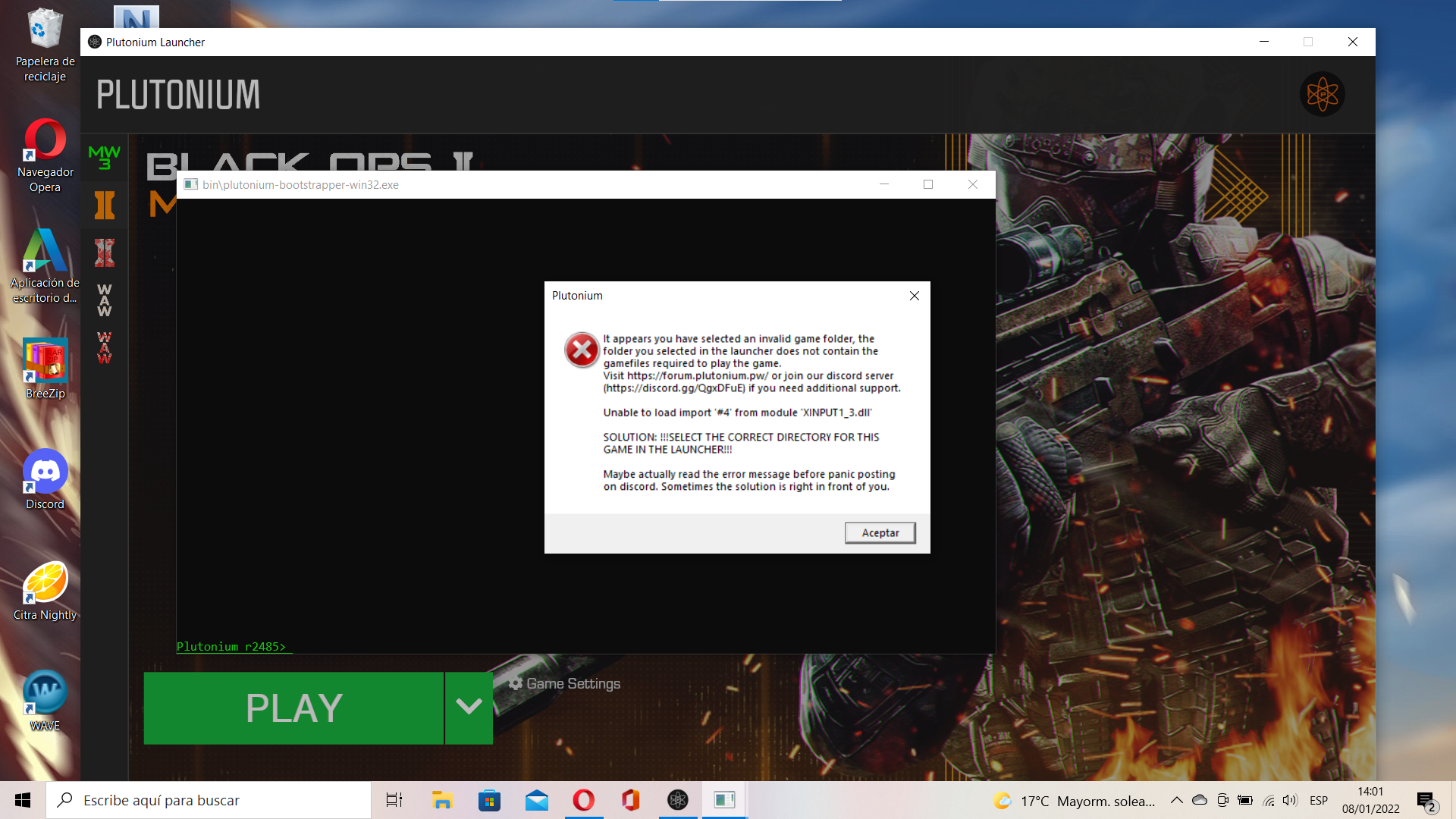Open Aplicación de escritorio Autodesk shortcut

pos(45,266)
